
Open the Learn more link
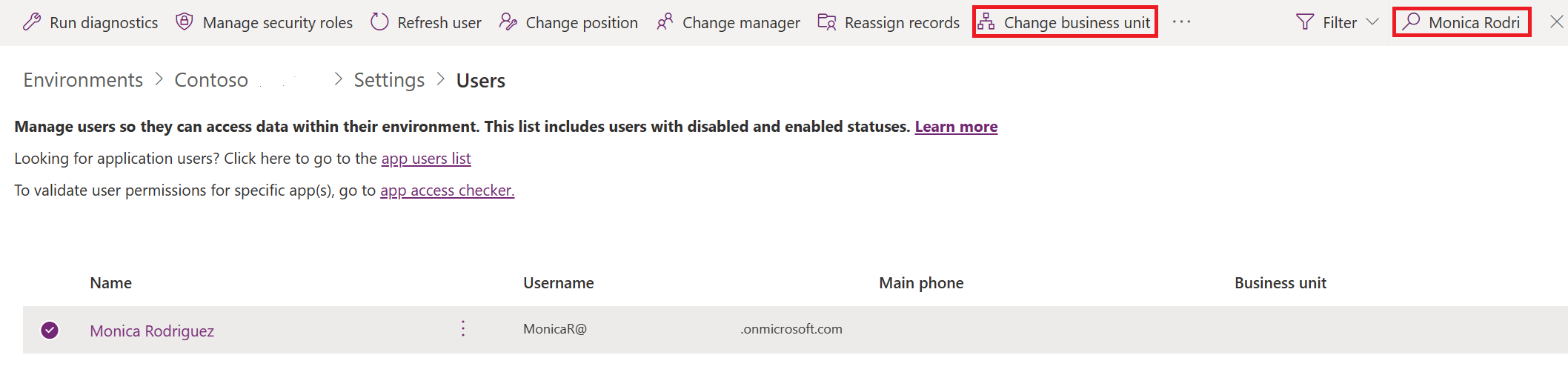[956, 127]
